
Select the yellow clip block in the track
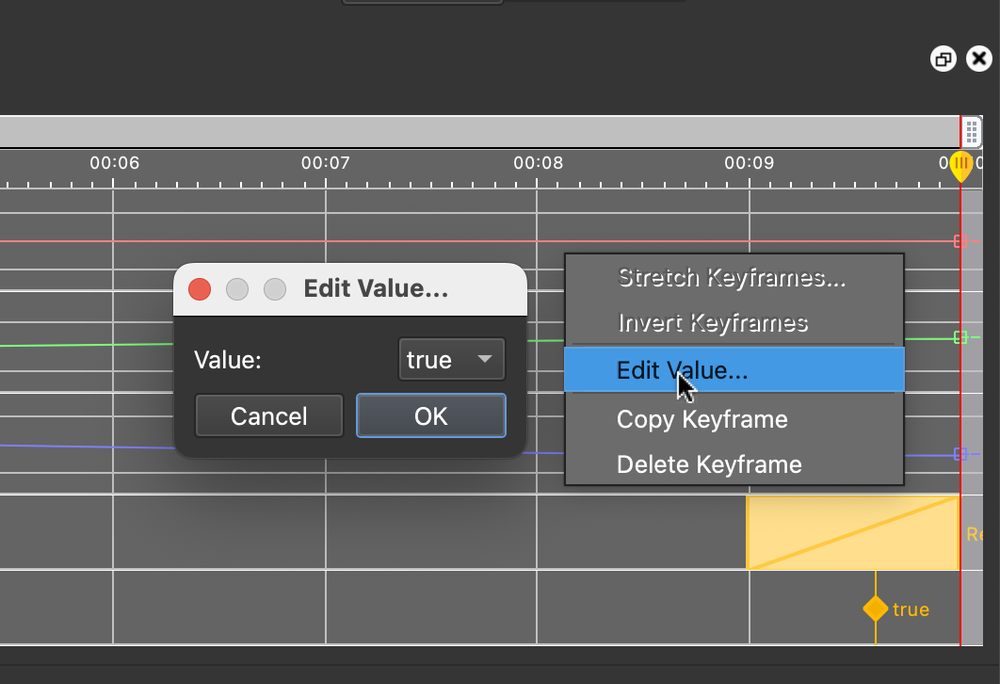click(x=852, y=533)
